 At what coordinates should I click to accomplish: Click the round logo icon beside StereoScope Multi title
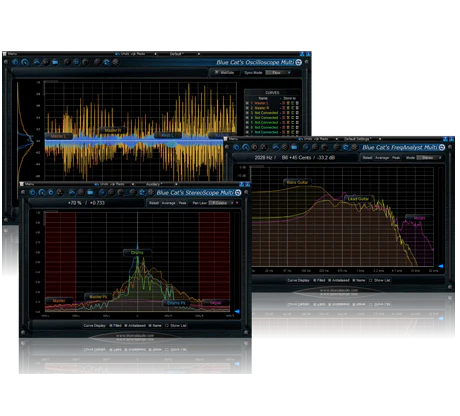(x=238, y=193)
